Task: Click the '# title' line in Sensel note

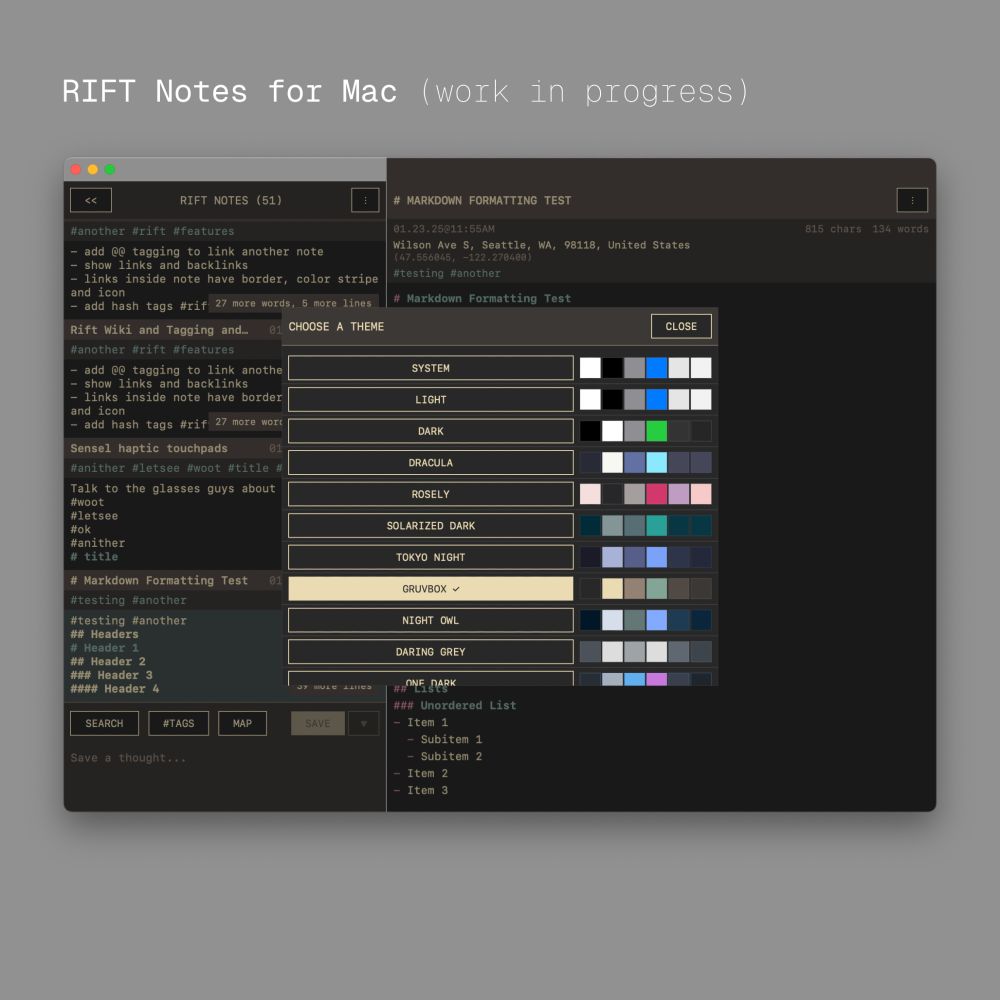Action: 94,557
